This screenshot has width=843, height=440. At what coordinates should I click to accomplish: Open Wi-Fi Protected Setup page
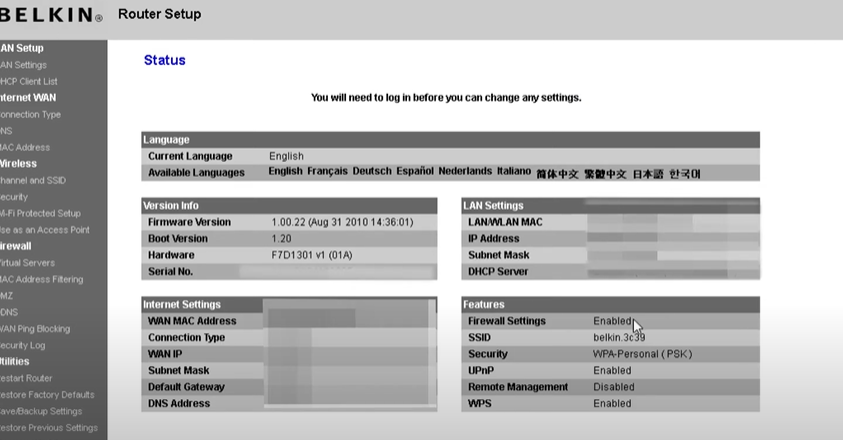click(40, 213)
